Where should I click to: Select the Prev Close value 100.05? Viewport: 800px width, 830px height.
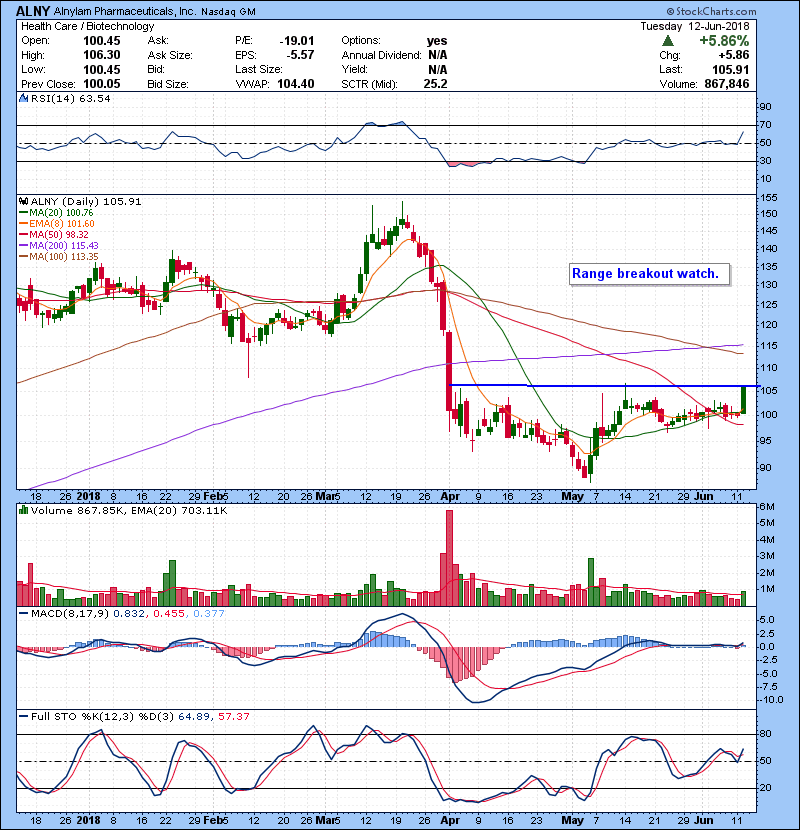tap(102, 84)
